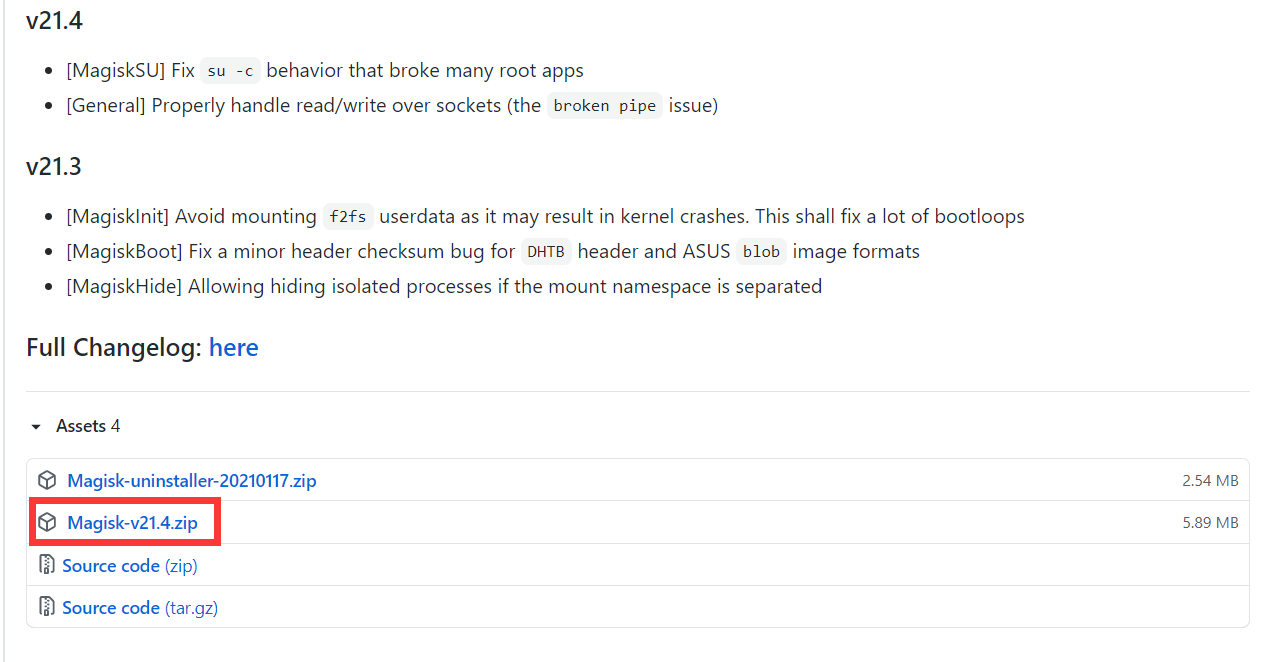Open the Source code (zip) link

[130, 566]
